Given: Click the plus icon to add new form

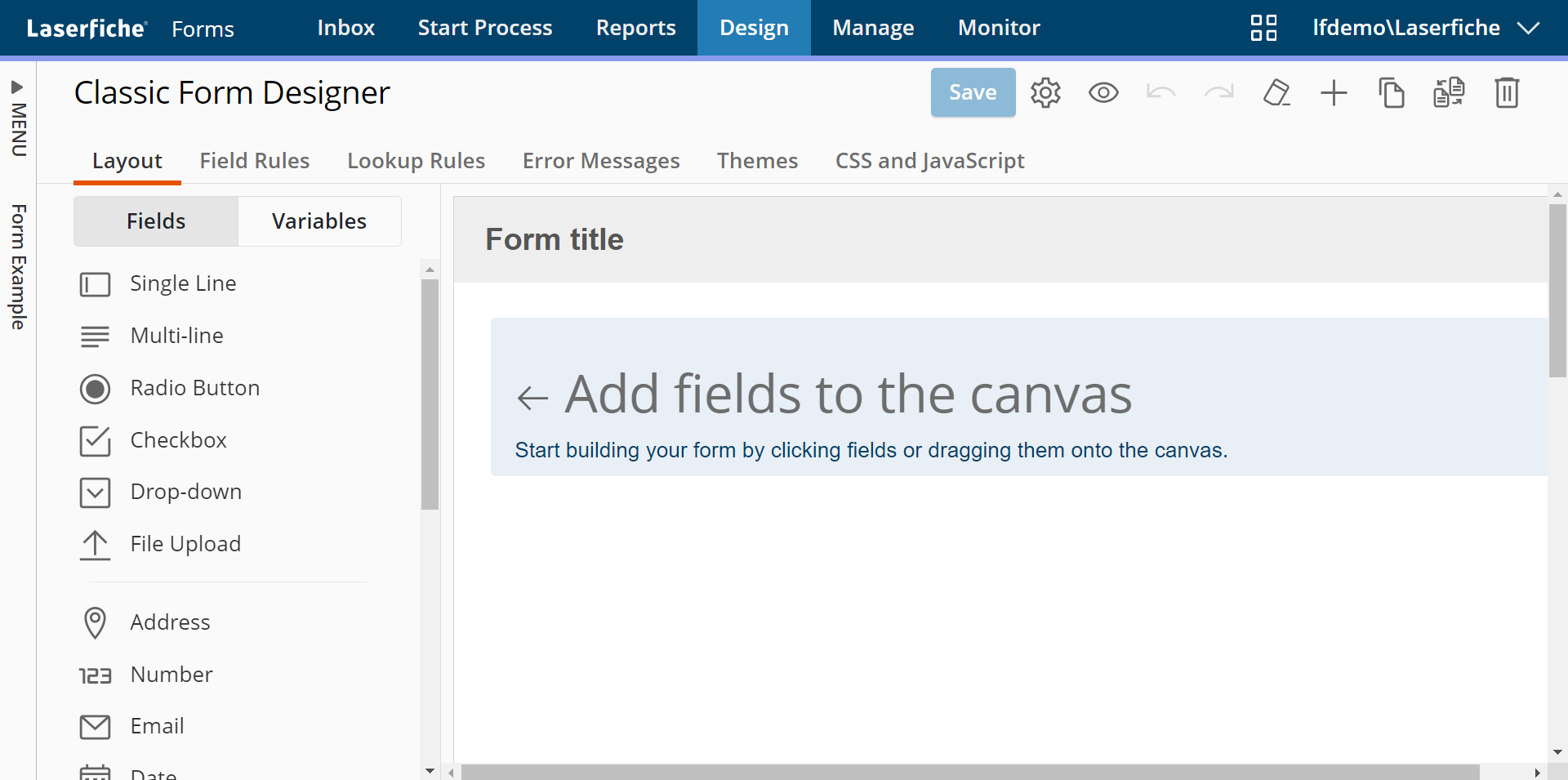Looking at the screenshot, I should coord(1334,93).
